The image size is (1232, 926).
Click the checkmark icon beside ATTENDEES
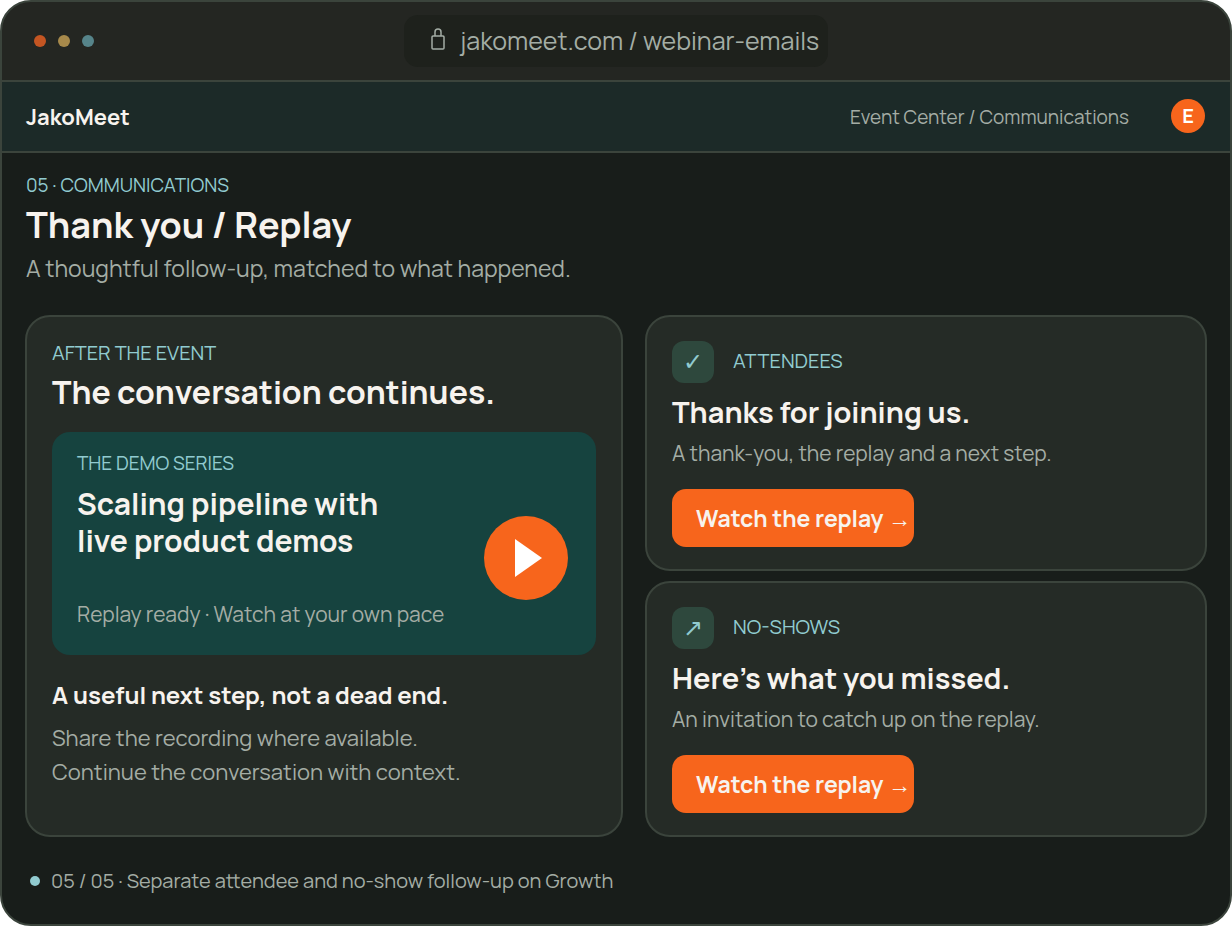(x=693, y=362)
